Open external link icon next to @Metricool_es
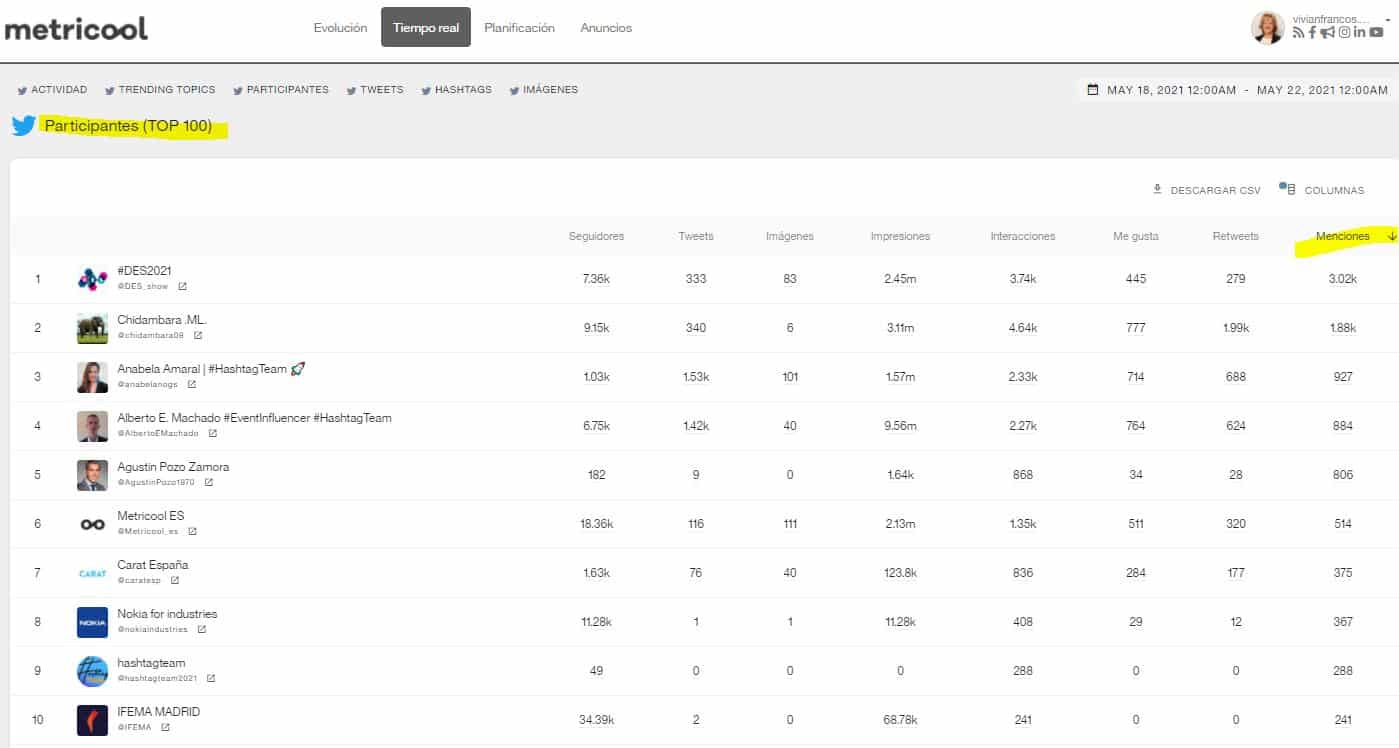The width and height of the screenshot is (1399, 748). 192,531
